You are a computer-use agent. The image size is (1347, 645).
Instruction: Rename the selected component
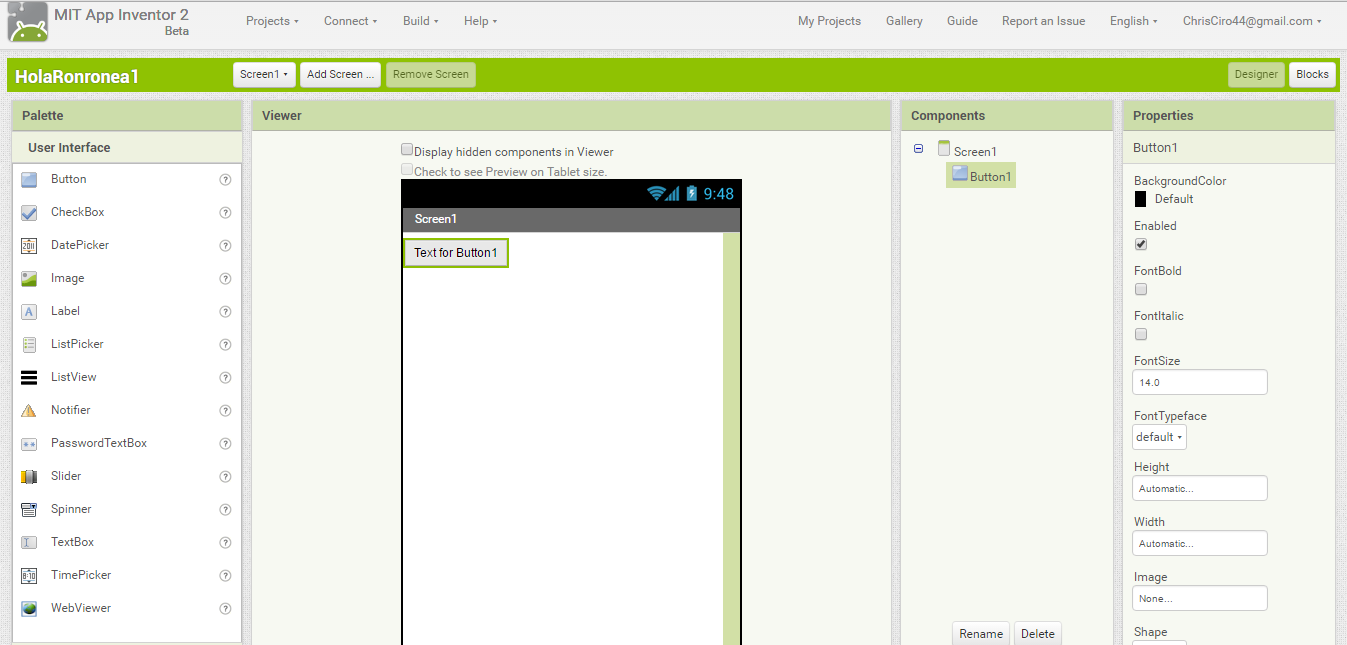point(980,633)
